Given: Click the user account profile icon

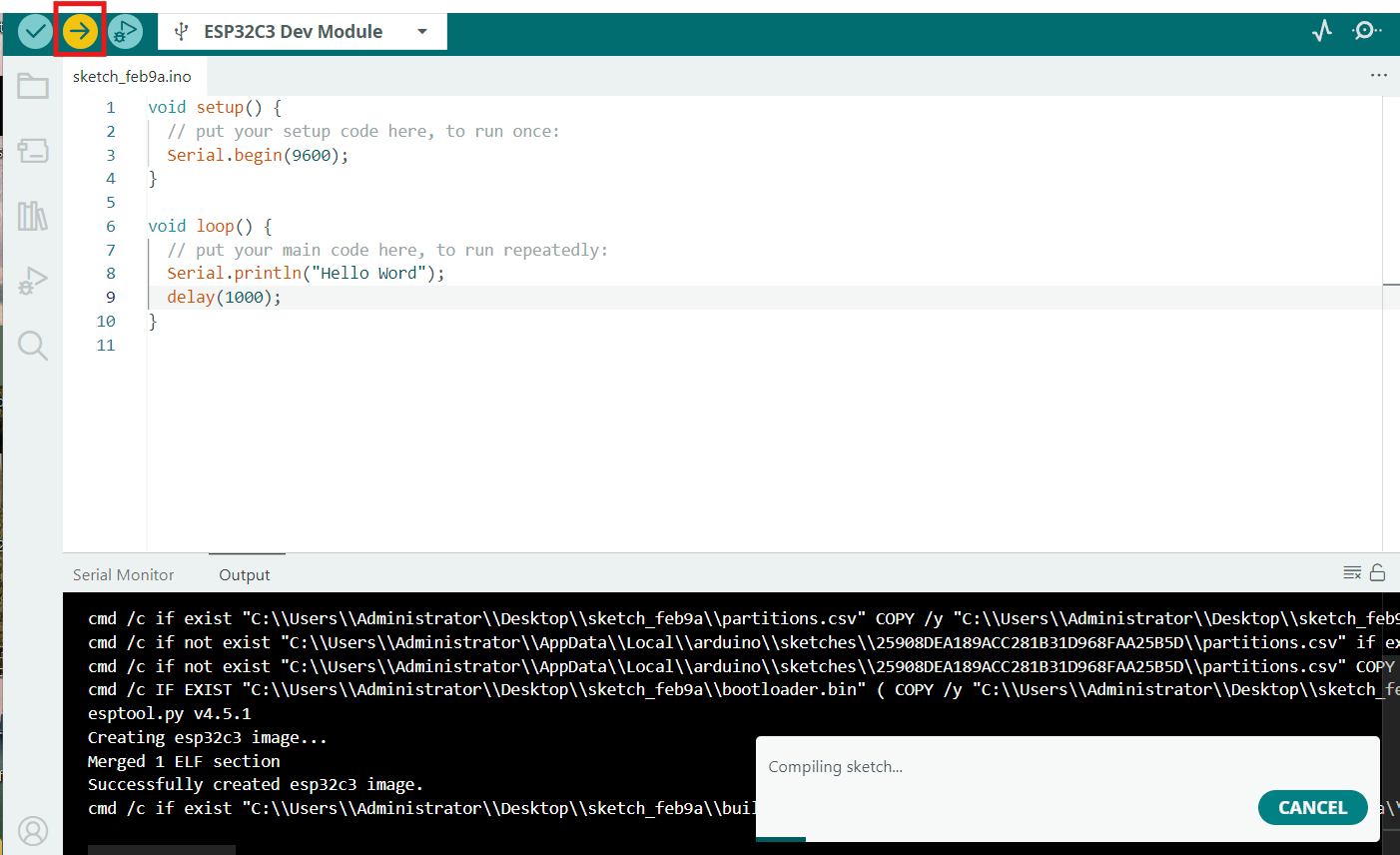Looking at the screenshot, I should (x=33, y=831).
